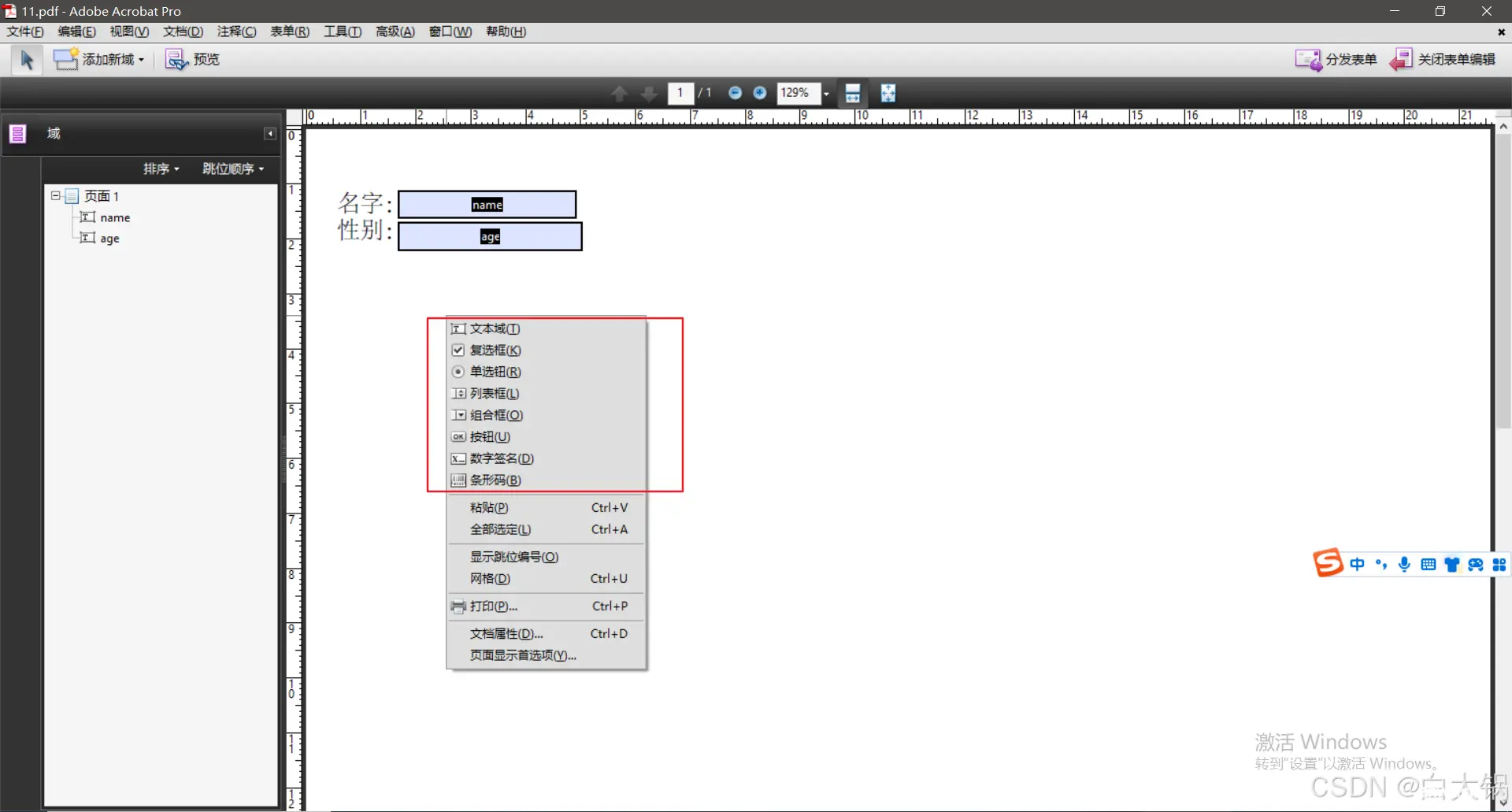Open the Add New Field dropdown arrow
This screenshot has width=1512, height=812.
click(x=141, y=60)
